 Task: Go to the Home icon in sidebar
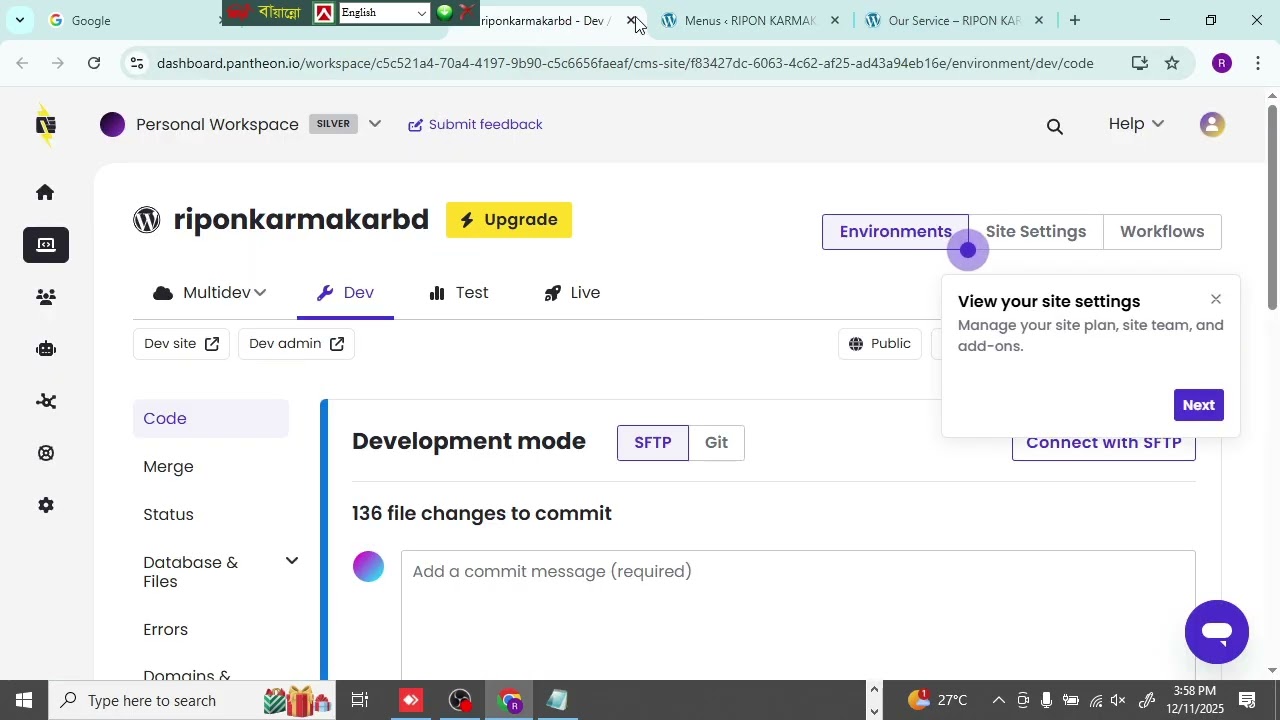pos(45,192)
